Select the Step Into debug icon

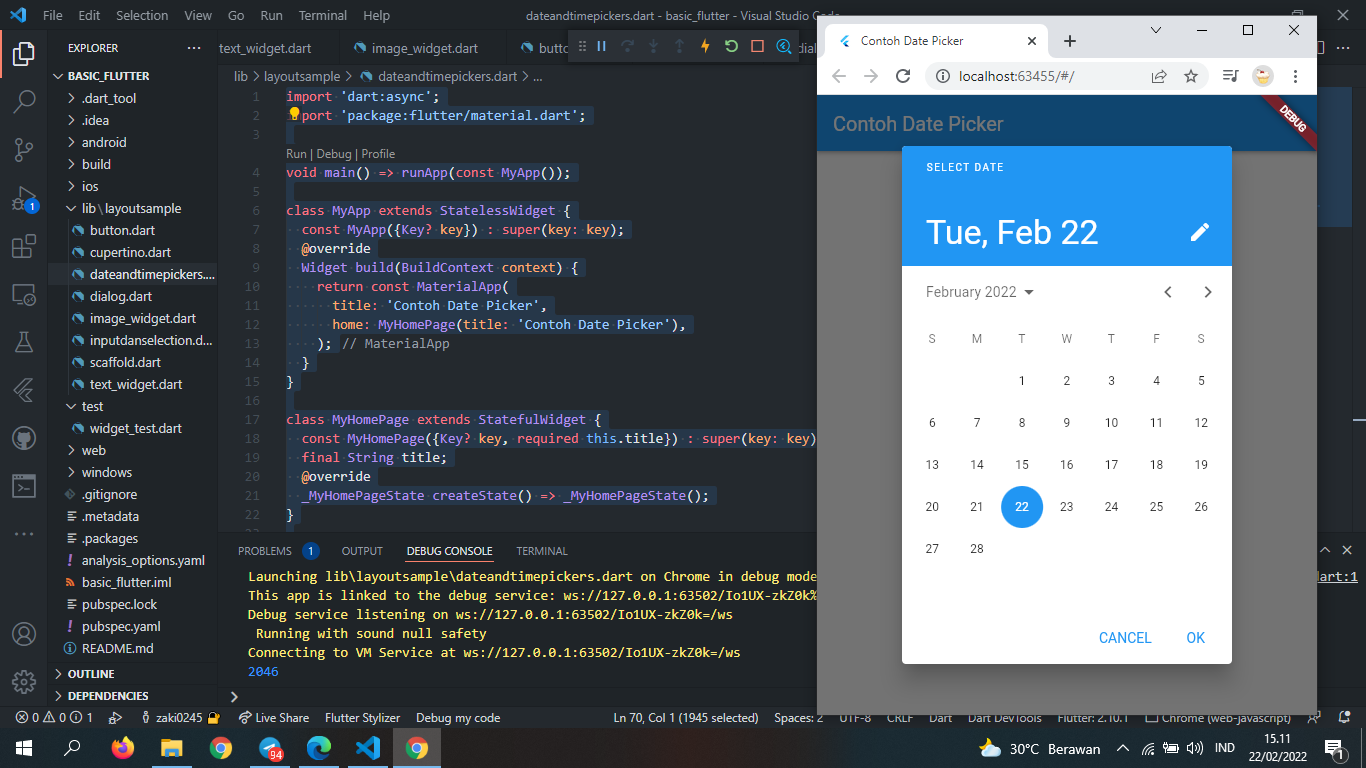click(x=653, y=47)
